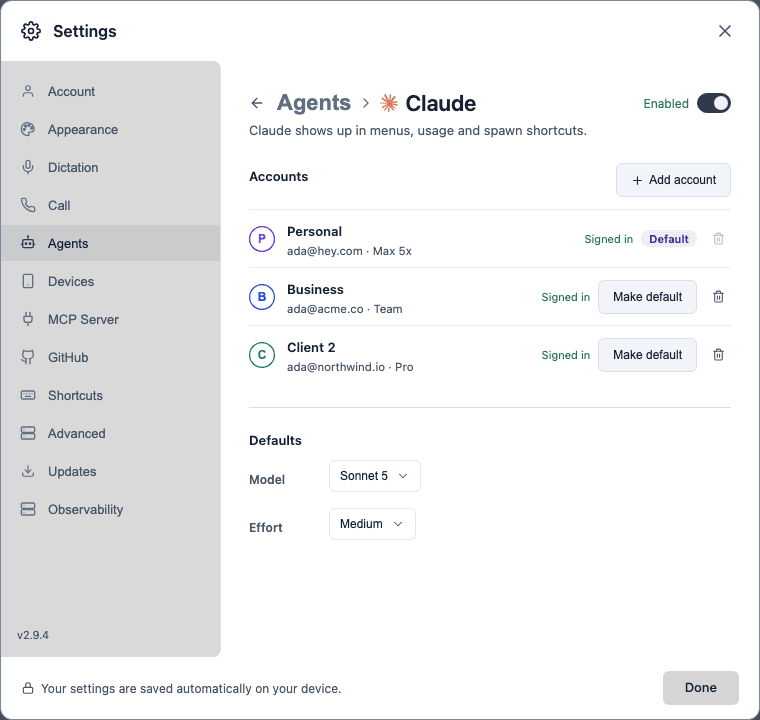
Task: Close the Settings dialog with the X
Action: click(x=725, y=31)
